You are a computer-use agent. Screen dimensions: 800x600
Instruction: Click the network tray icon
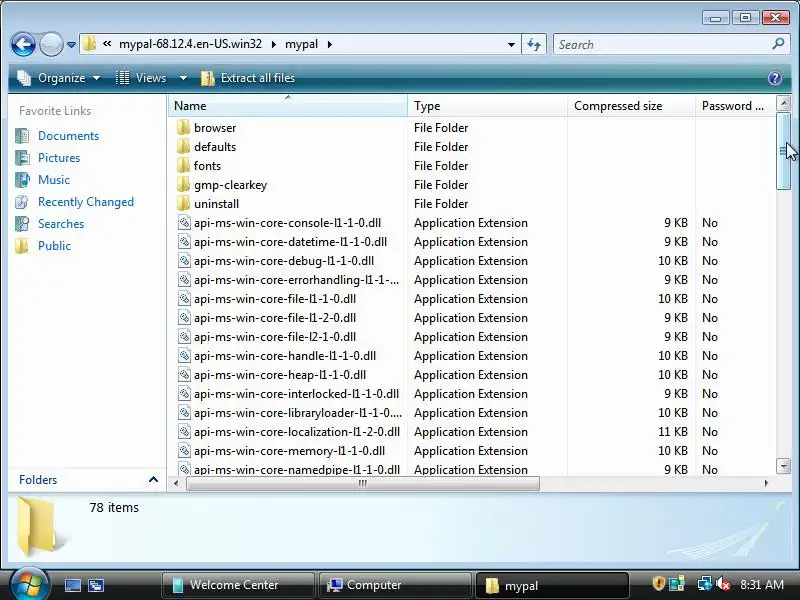tap(705, 584)
